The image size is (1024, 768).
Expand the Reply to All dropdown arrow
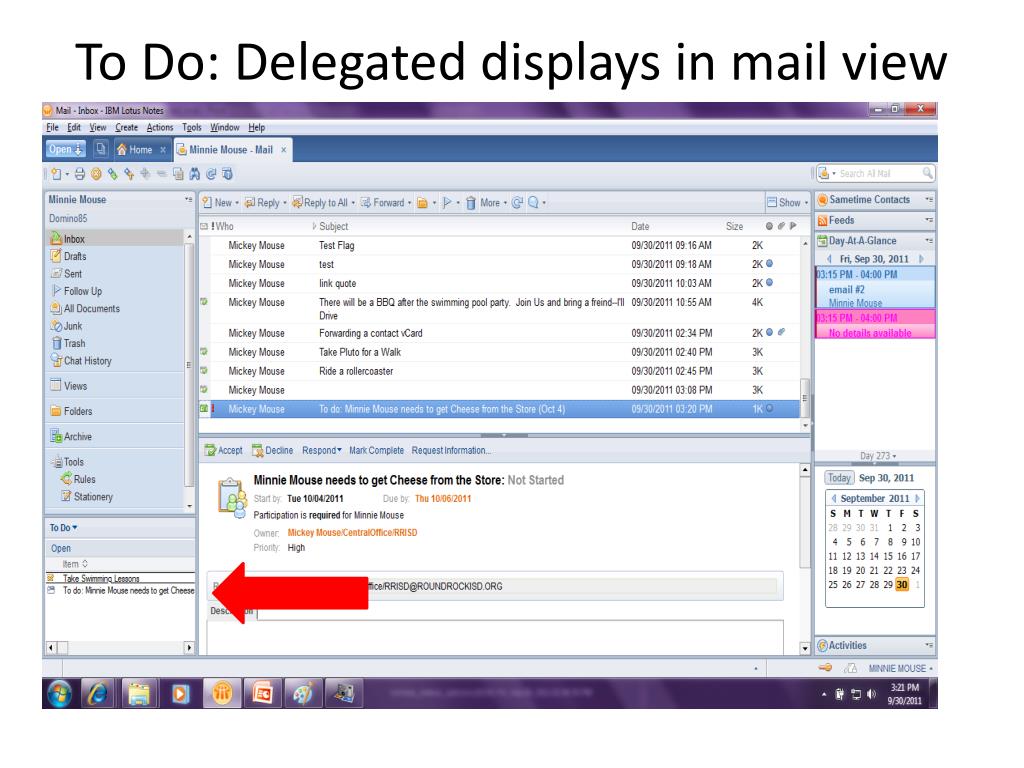[x=353, y=203]
